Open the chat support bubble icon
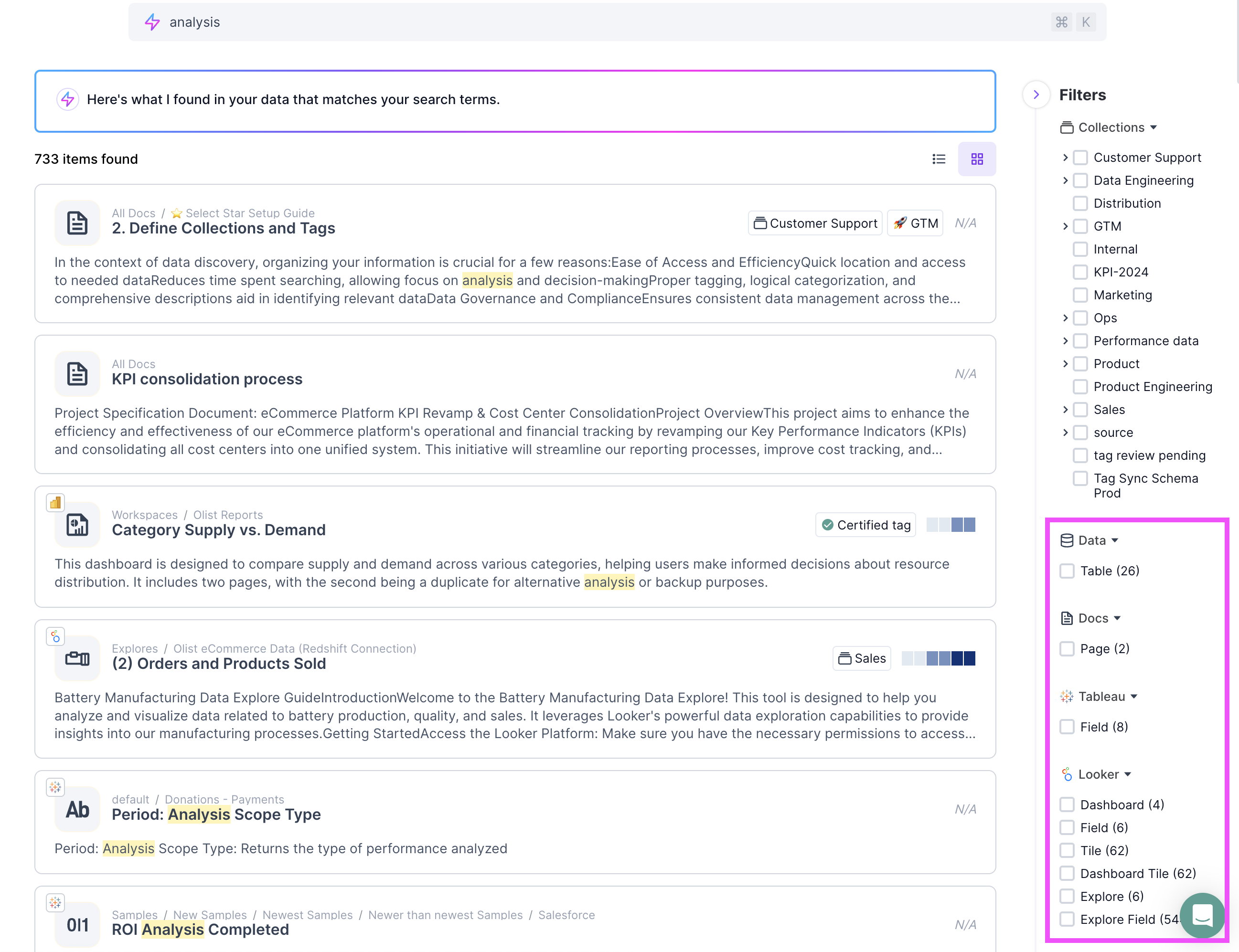This screenshot has height=952, width=1239. point(1202,915)
